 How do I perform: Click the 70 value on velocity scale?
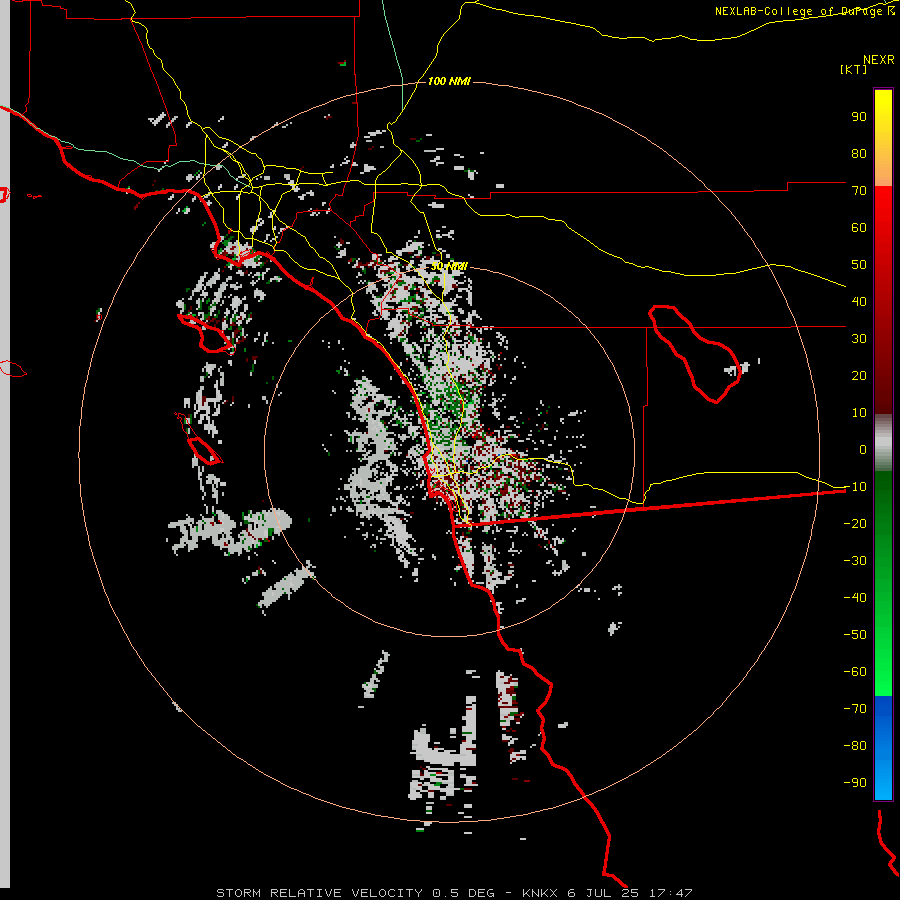click(859, 191)
